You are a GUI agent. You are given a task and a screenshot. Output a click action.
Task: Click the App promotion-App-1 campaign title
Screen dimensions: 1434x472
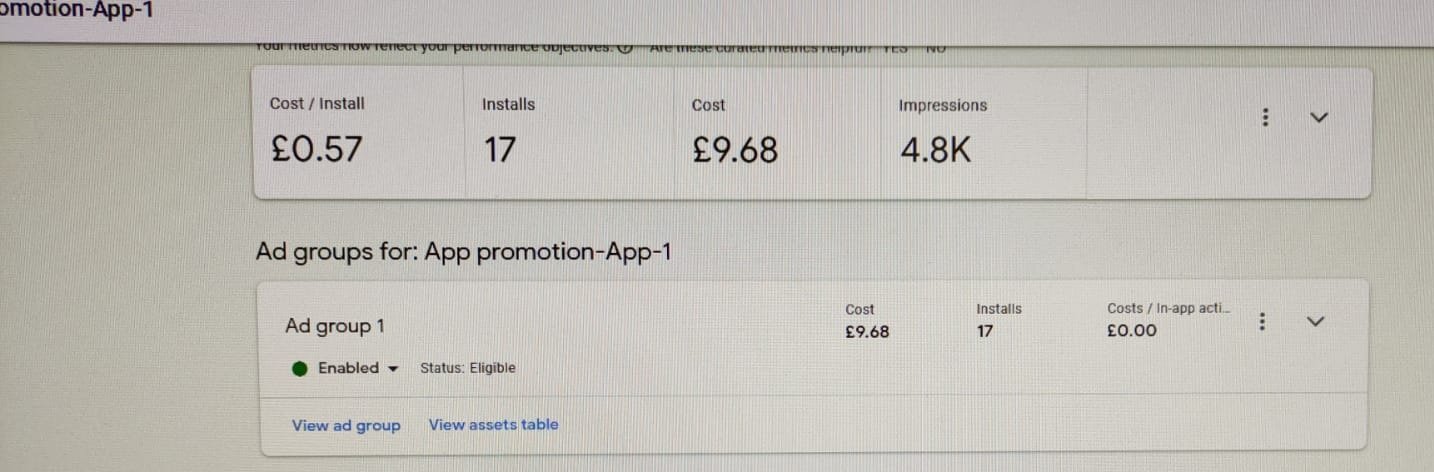pyautogui.click(x=78, y=13)
